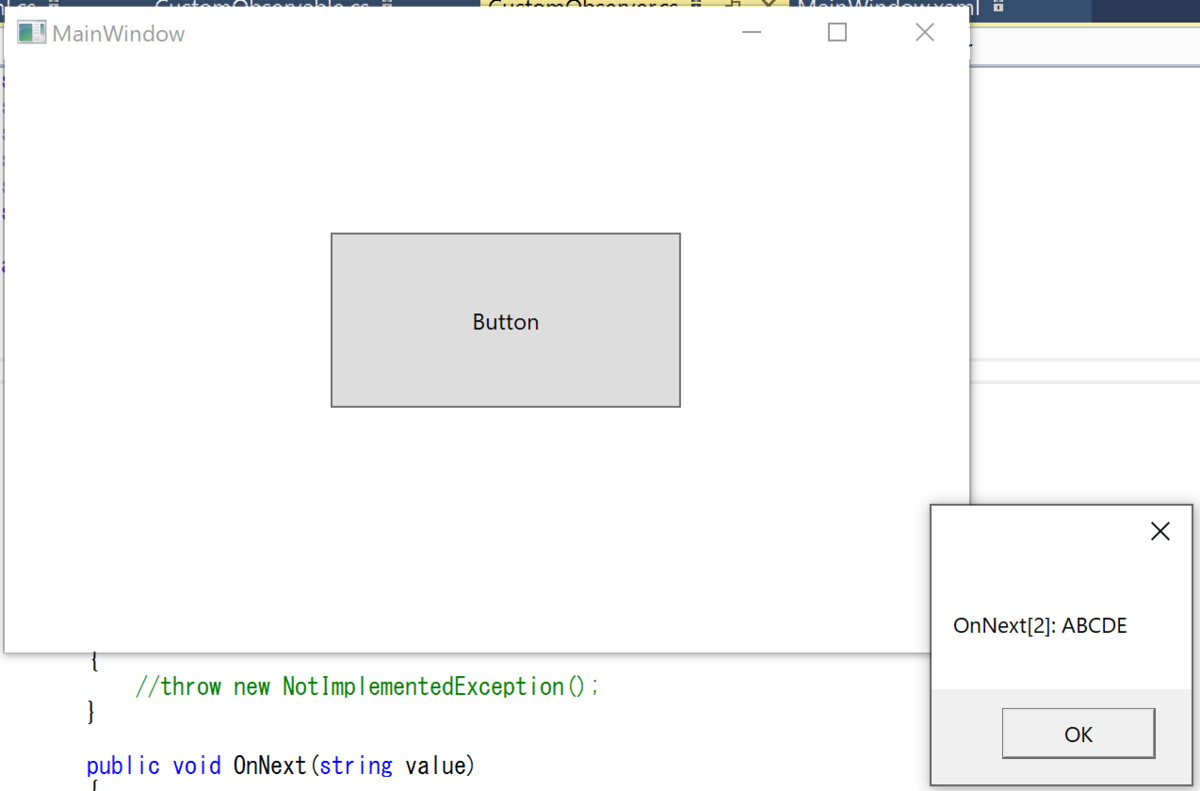Maximize the MainWindow window
The width and height of the screenshot is (1200, 791).
click(838, 33)
